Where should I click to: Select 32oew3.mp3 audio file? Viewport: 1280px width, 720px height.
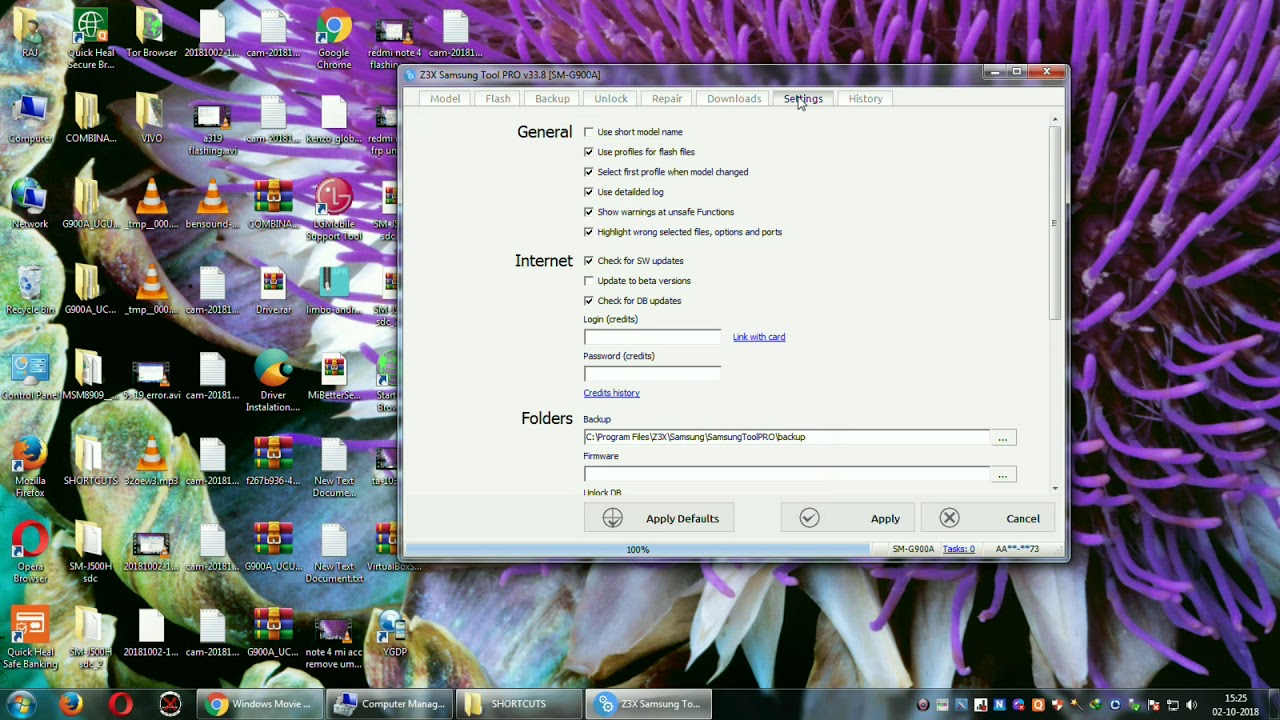[x=151, y=462]
